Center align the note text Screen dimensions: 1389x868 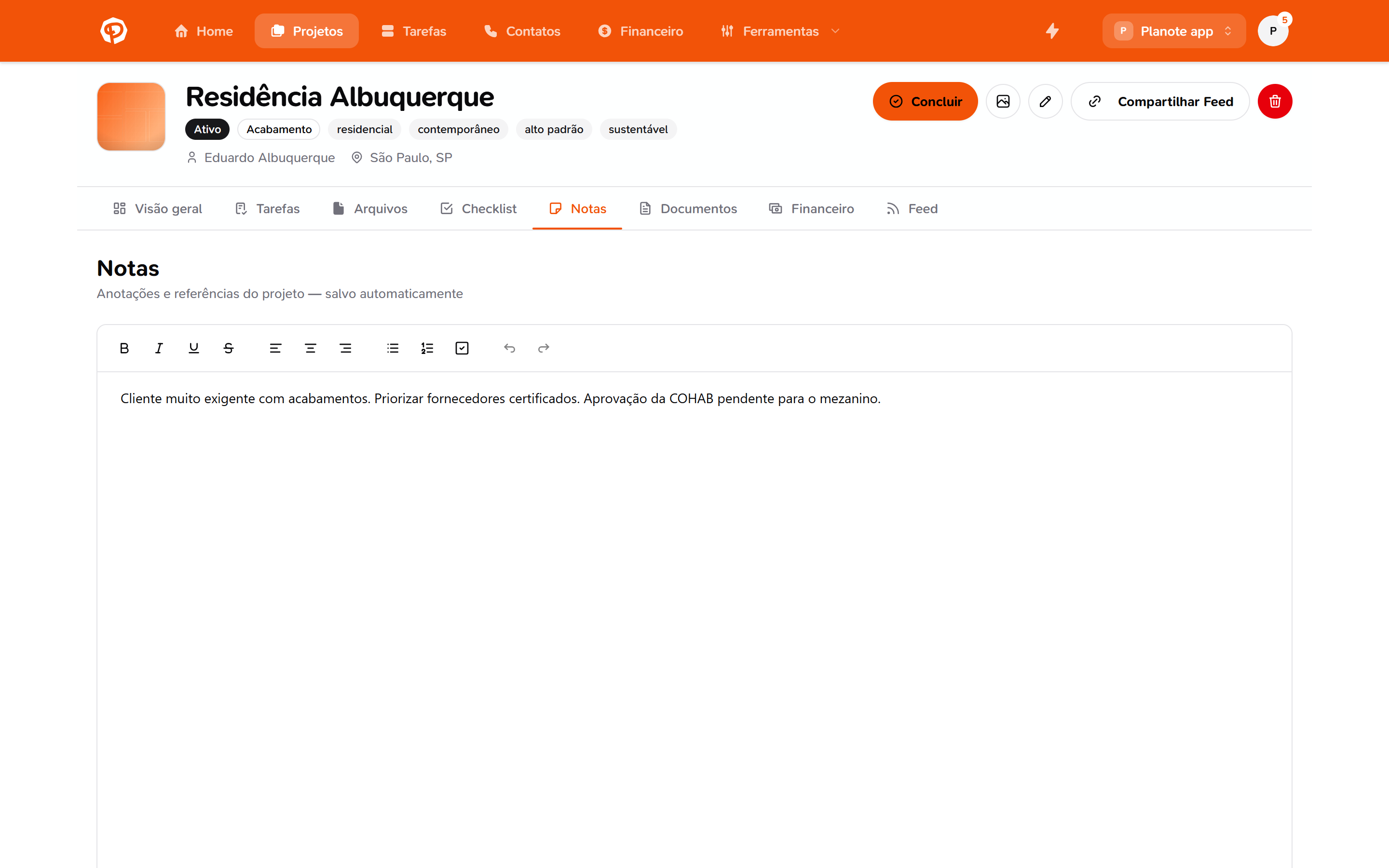pos(311,348)
